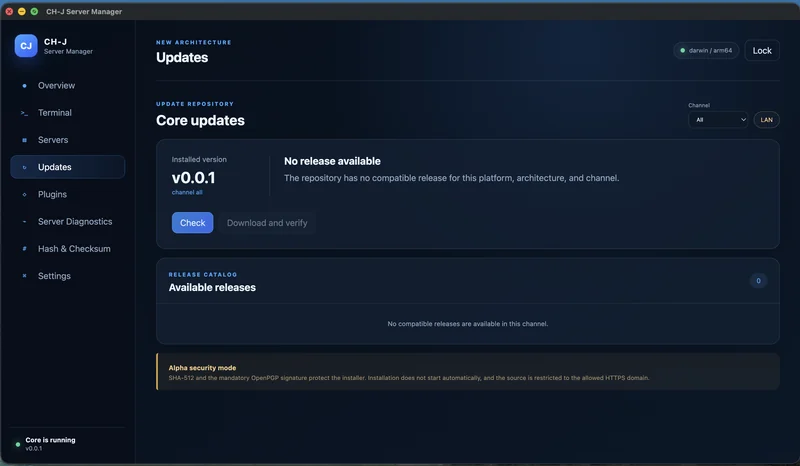This screenshot has width=800, height=466.
Task: Click the 'Installed version' label
Action: (x=199, y=160)
